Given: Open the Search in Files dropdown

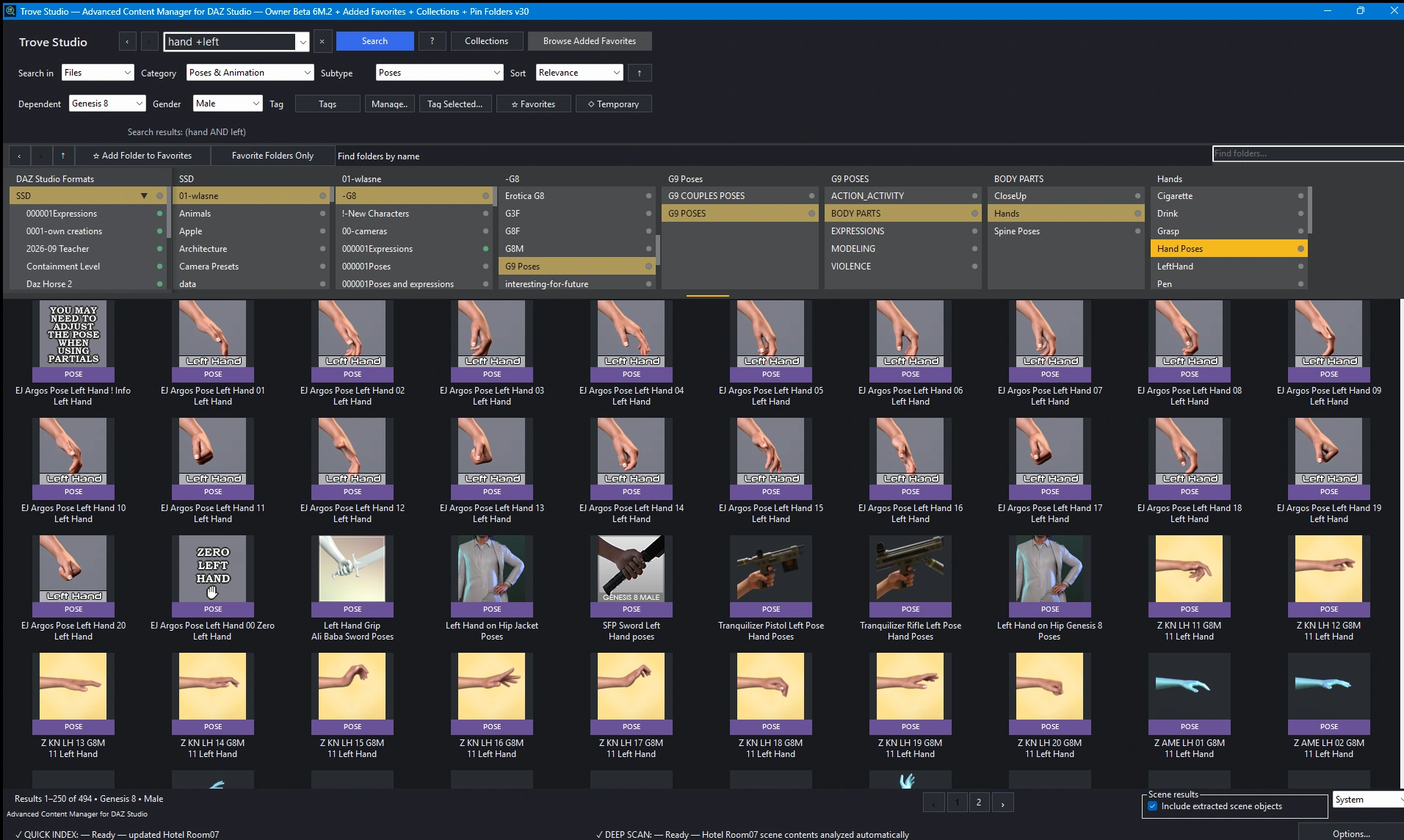Looking at the screenshot, I should tap(98, 73).
